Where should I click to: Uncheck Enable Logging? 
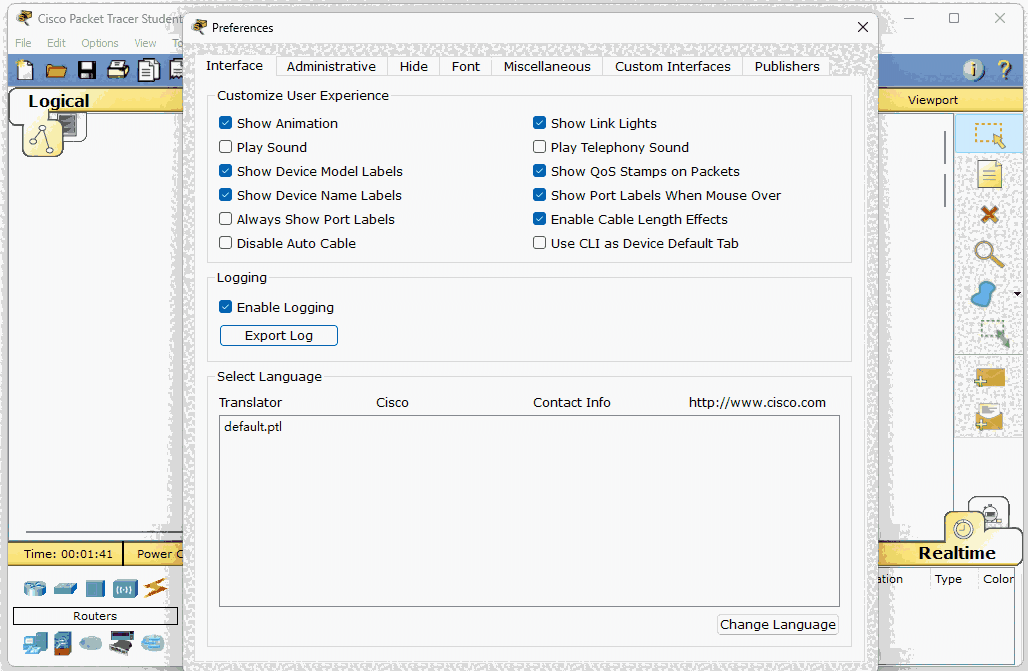click(225, 307)
